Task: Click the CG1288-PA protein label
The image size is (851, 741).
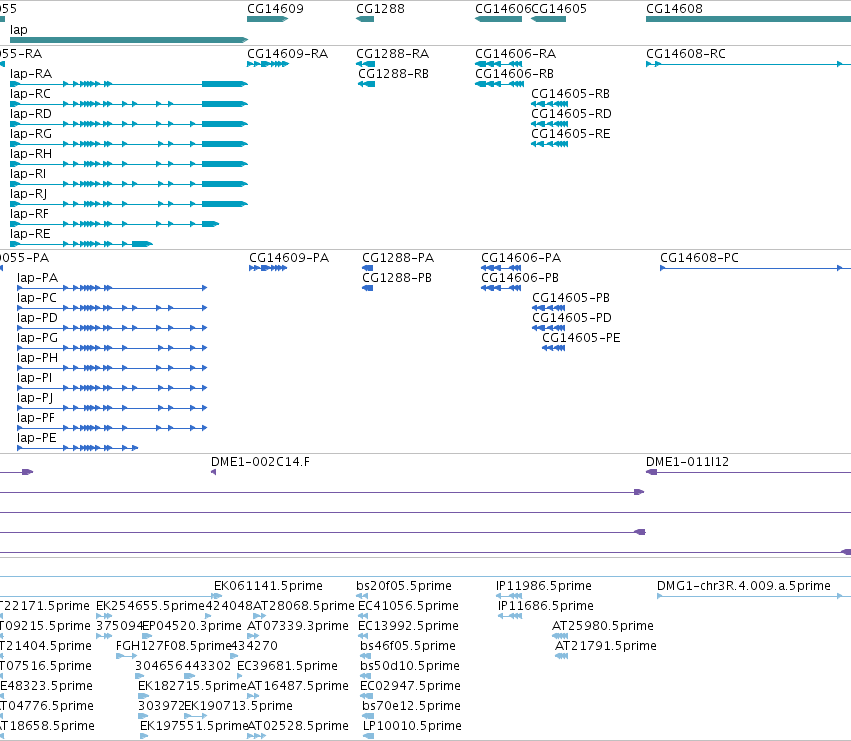Action: click(x=398, y=258)
